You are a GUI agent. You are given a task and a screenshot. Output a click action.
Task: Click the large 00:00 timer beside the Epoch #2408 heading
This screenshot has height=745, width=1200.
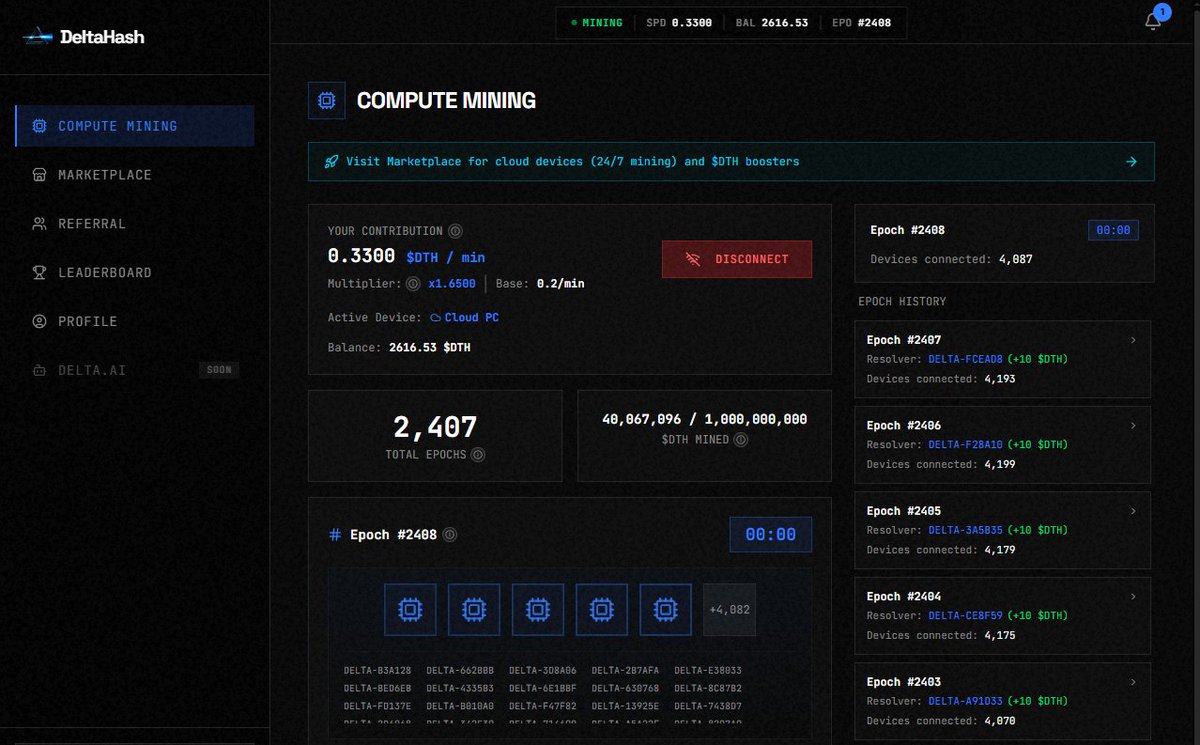(x=770, y=535)
